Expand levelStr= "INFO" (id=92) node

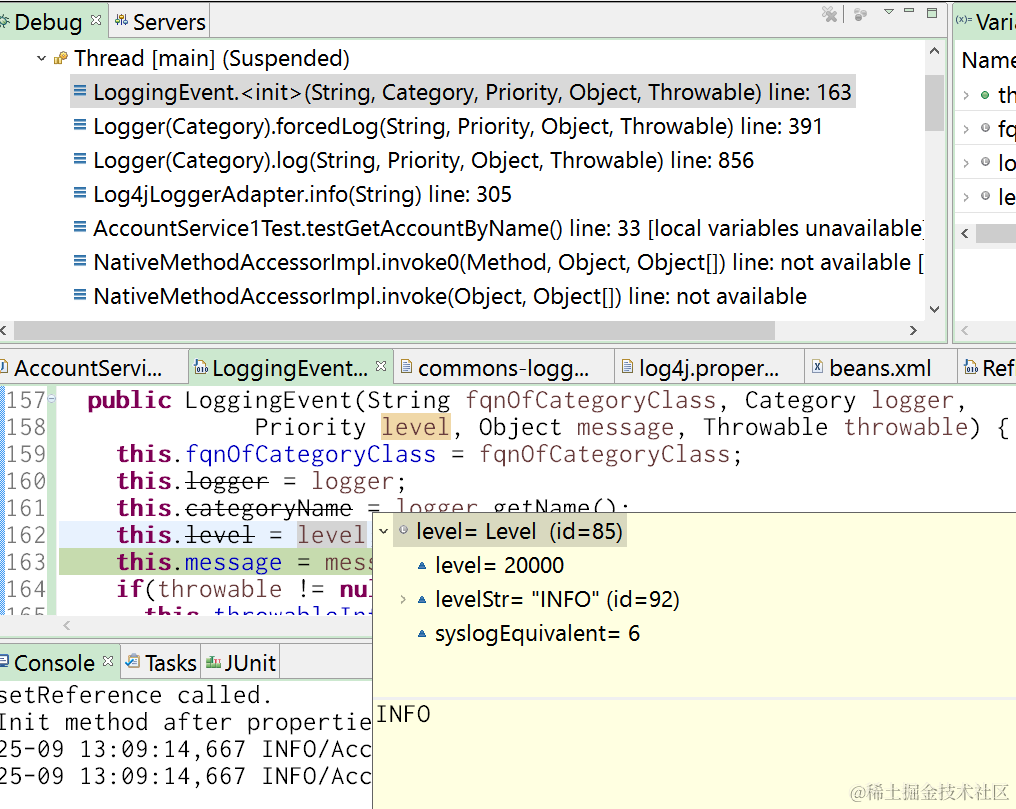point(403,600)
